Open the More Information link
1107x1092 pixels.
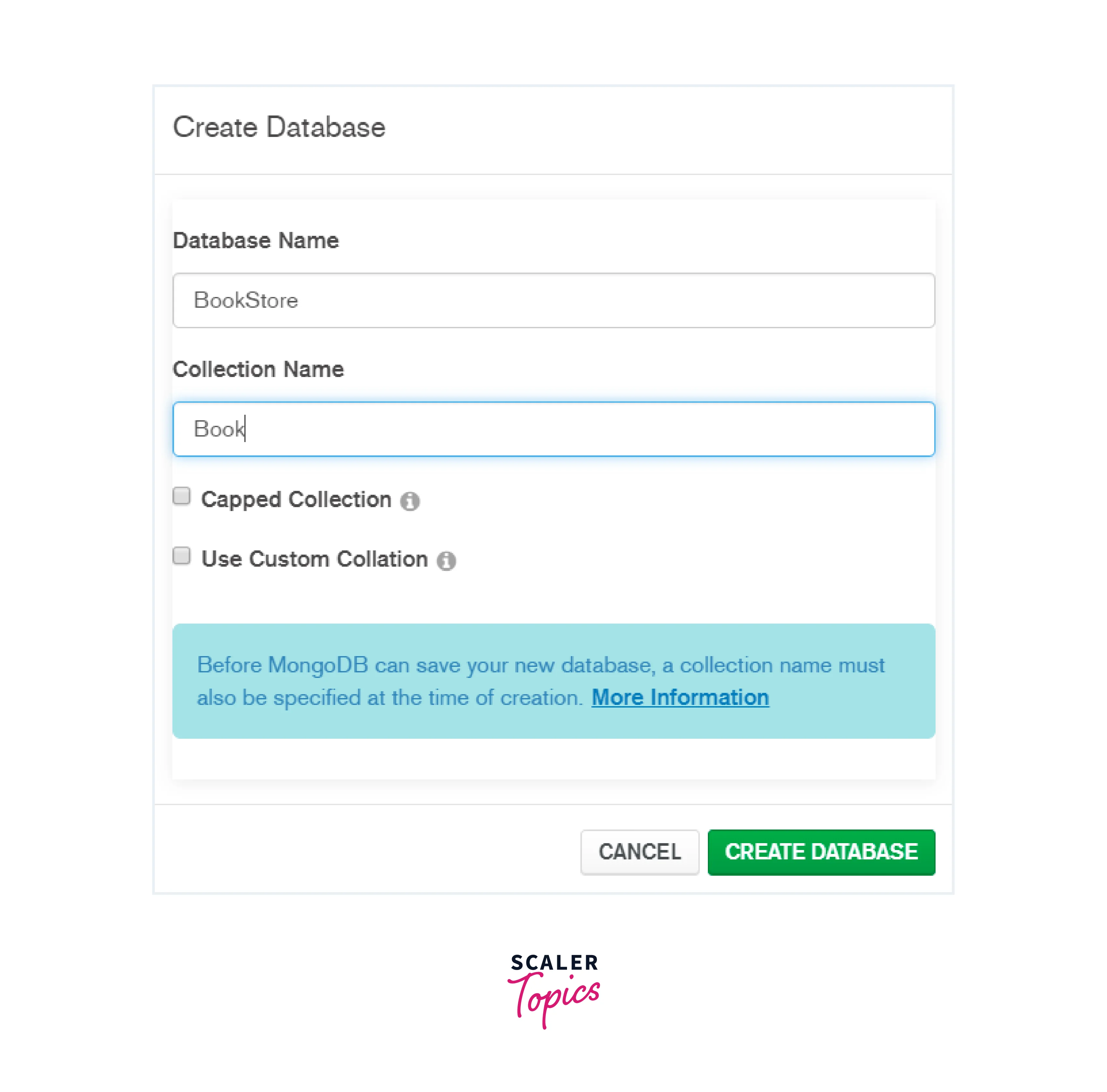click(x=680, y=697)
